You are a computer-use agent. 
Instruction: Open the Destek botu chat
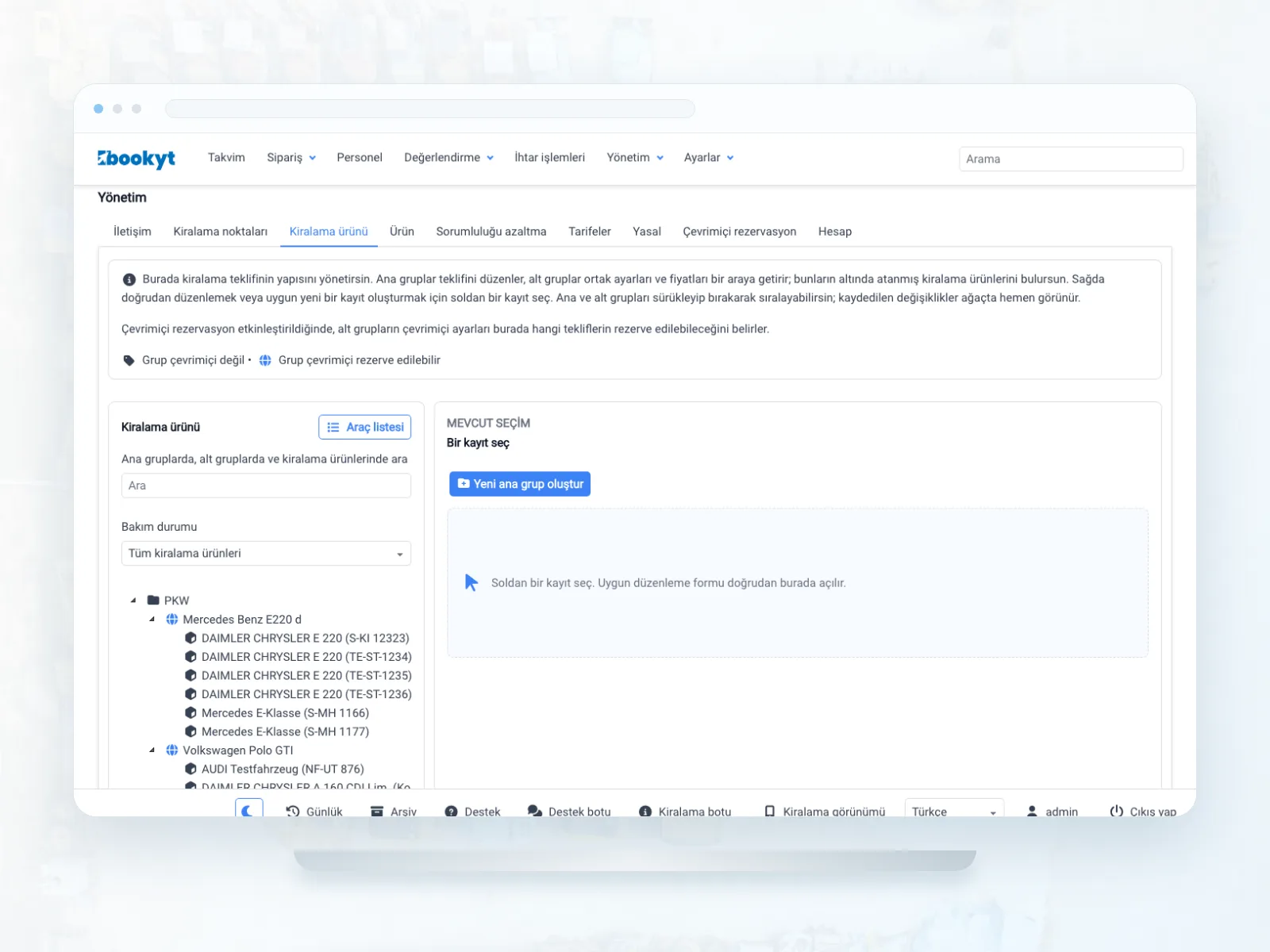coord(570,811)
